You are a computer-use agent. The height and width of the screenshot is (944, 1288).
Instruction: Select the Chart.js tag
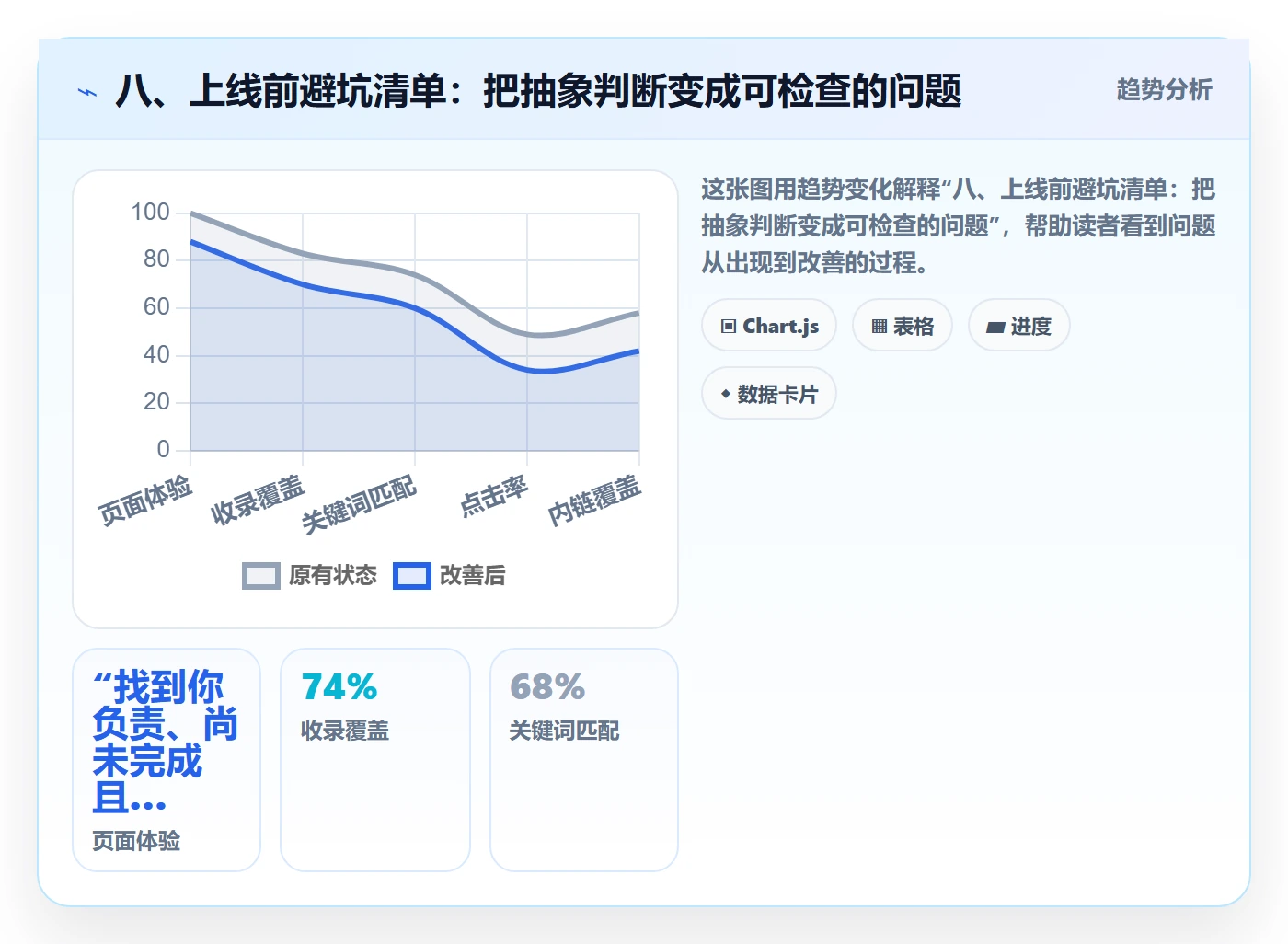769,326
